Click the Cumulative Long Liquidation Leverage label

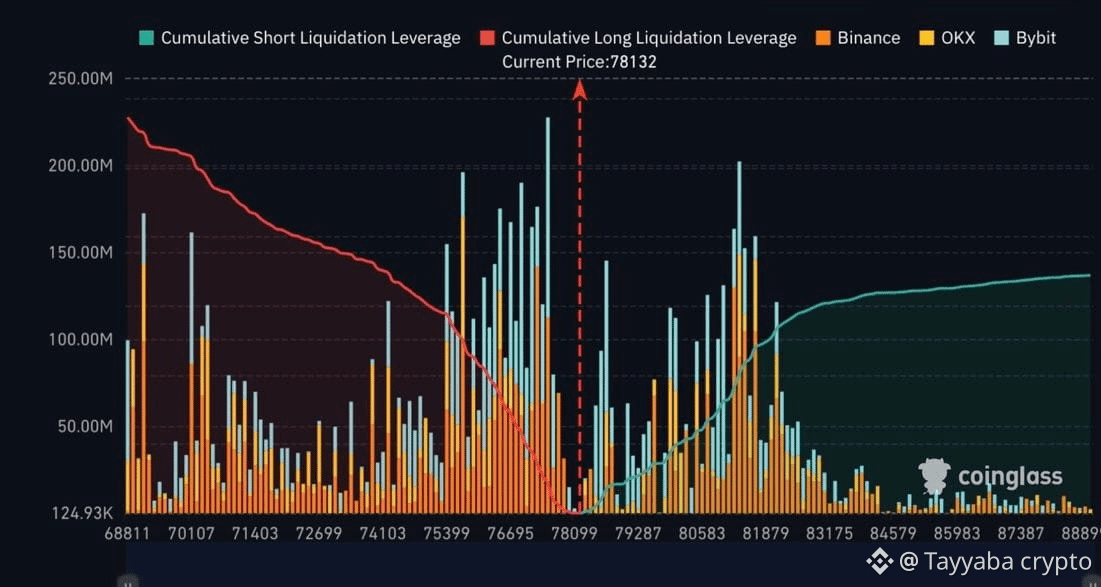point(650,38)
